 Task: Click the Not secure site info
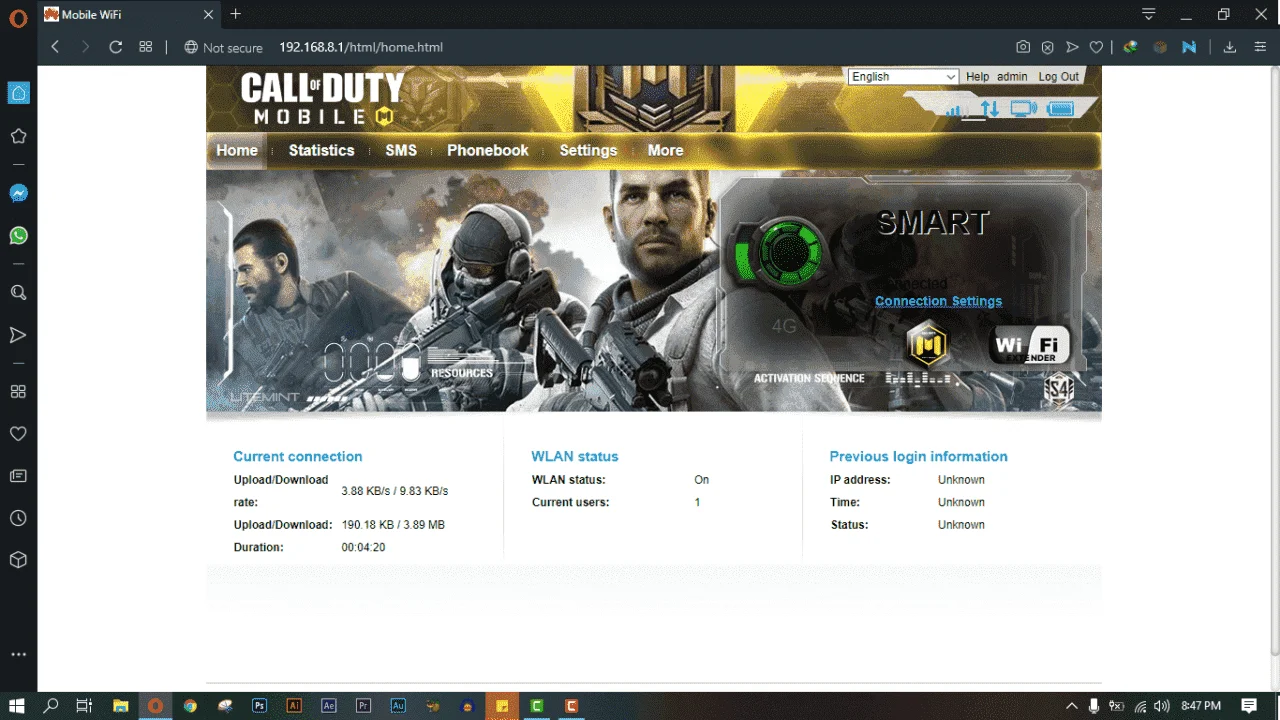click(223, 47)
